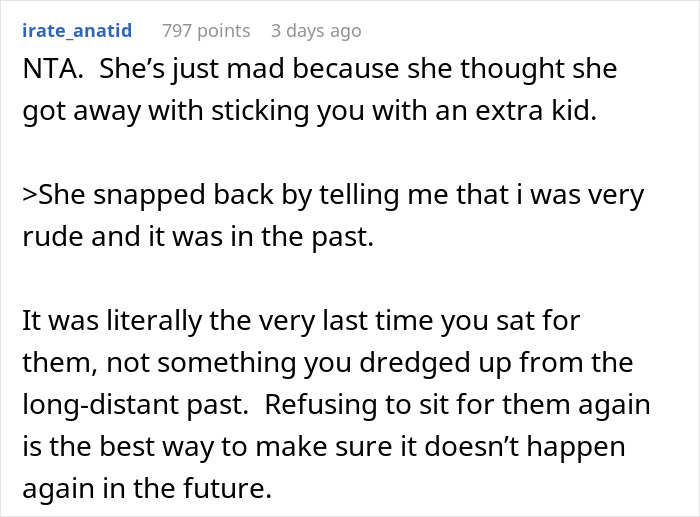Click the quote marker ">" before "She snapped"
The height and width of the screenshot is (517, 700).
(x=28, y=194)
